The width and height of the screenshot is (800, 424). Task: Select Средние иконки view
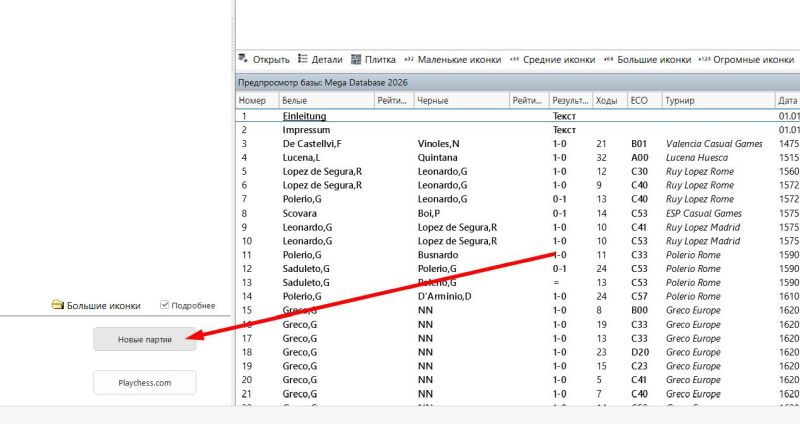point(553,59)
